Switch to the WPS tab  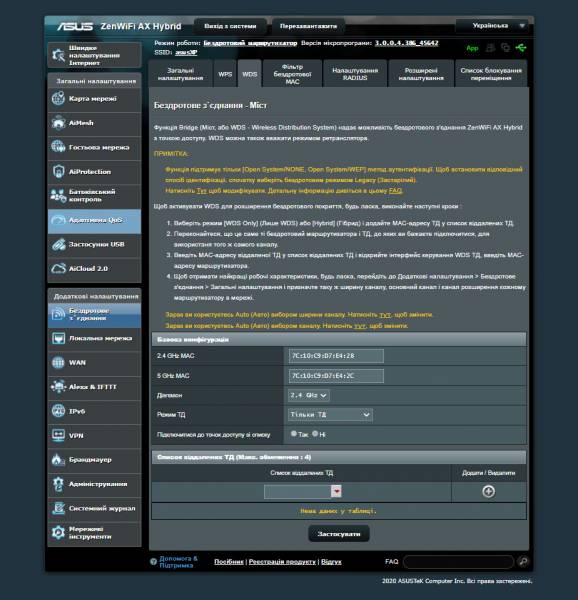click(x=225, y=74)
